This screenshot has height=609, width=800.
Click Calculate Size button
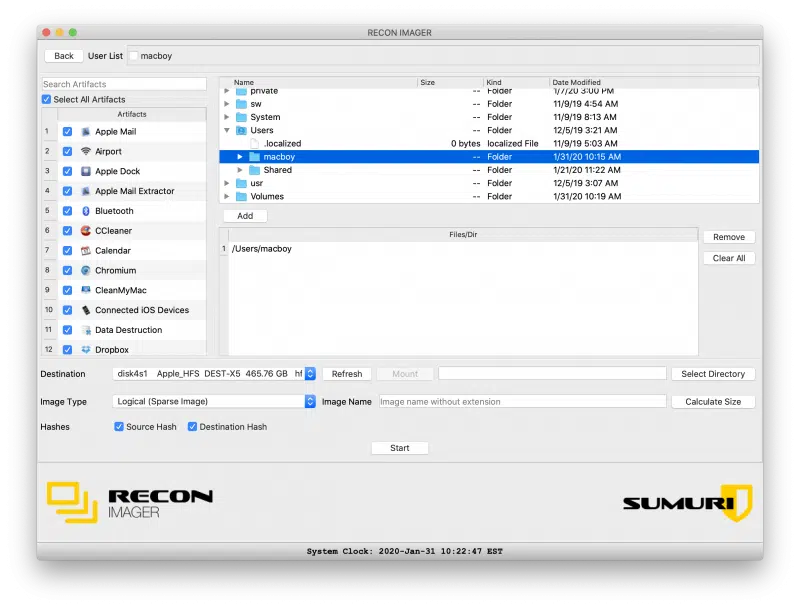click(x=713, y=402)
